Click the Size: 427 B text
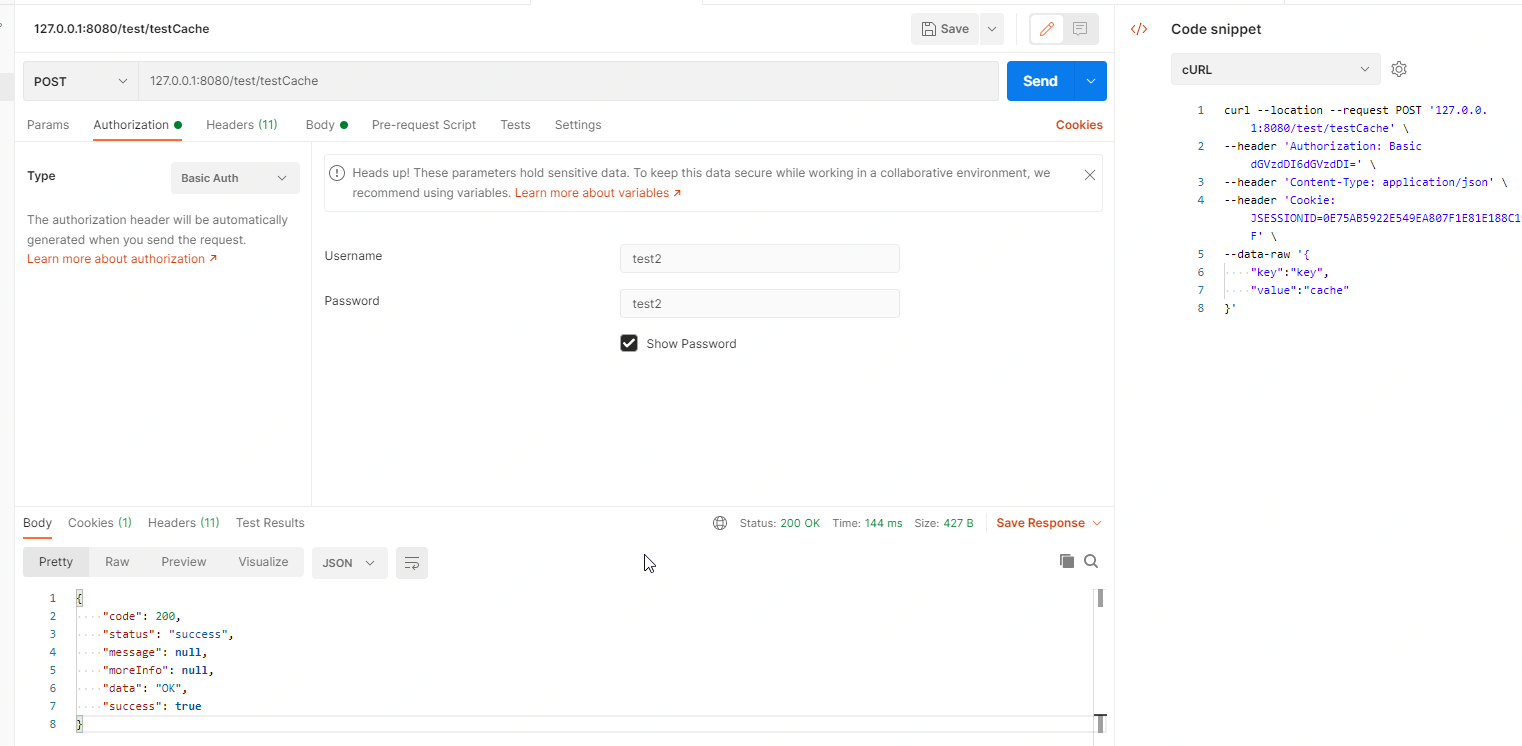The image size is (1522, 746). pos(944,523)
